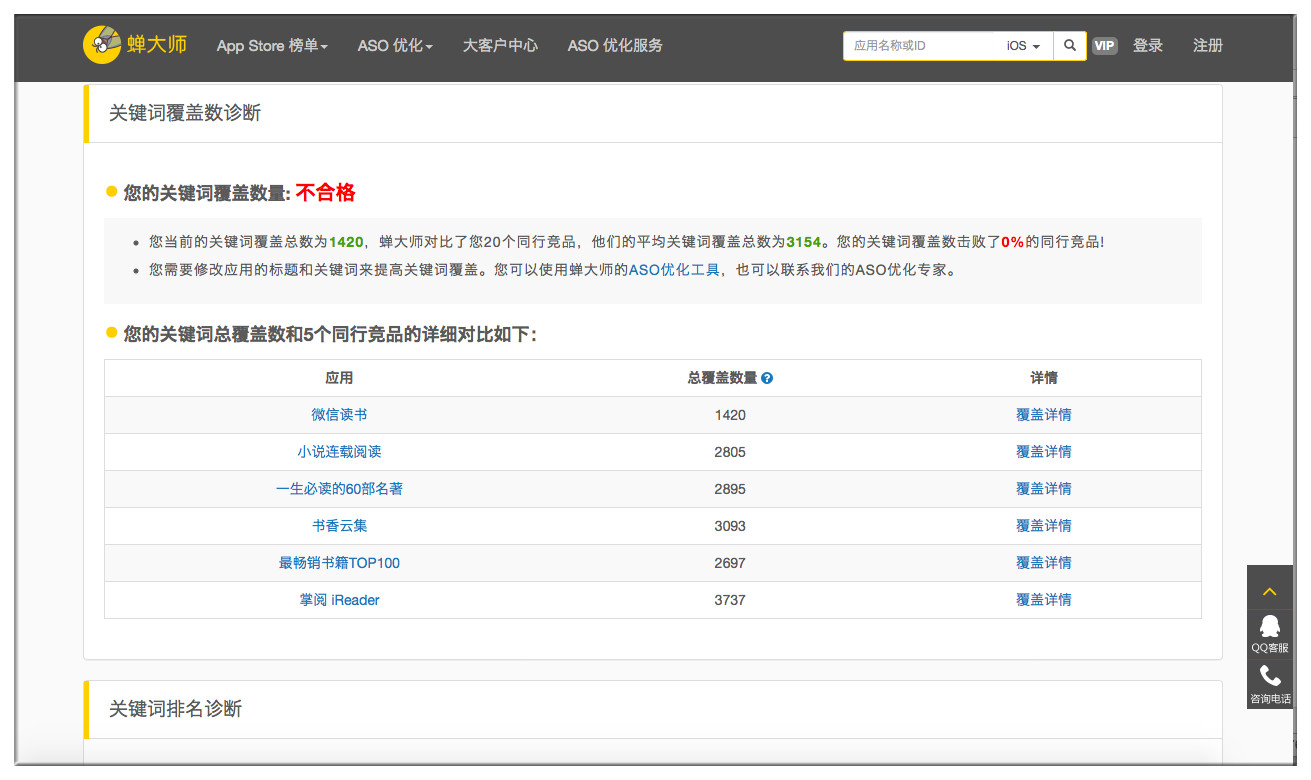
Task: Click the 关键词覆盖数诊断 section heading
Action: tap(185, 113)
